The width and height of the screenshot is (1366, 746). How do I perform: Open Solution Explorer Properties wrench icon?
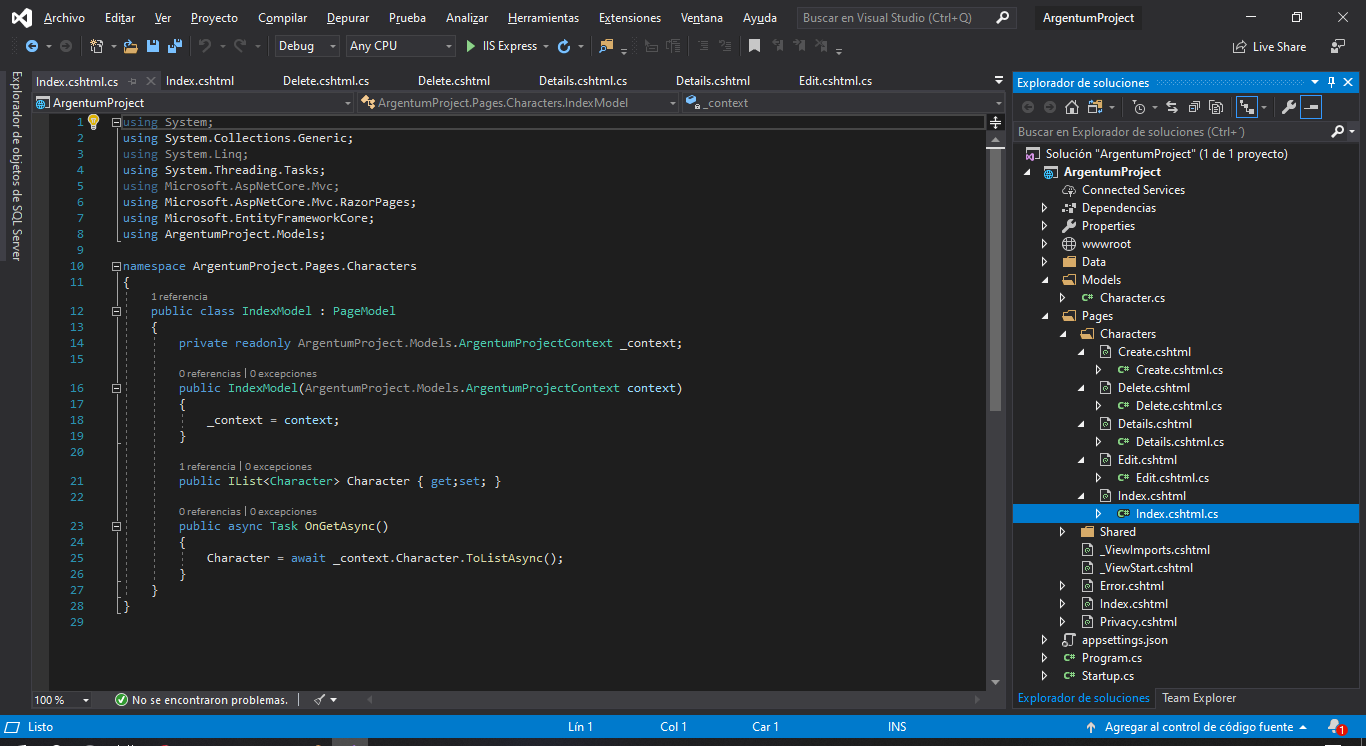coord(1287,107)
